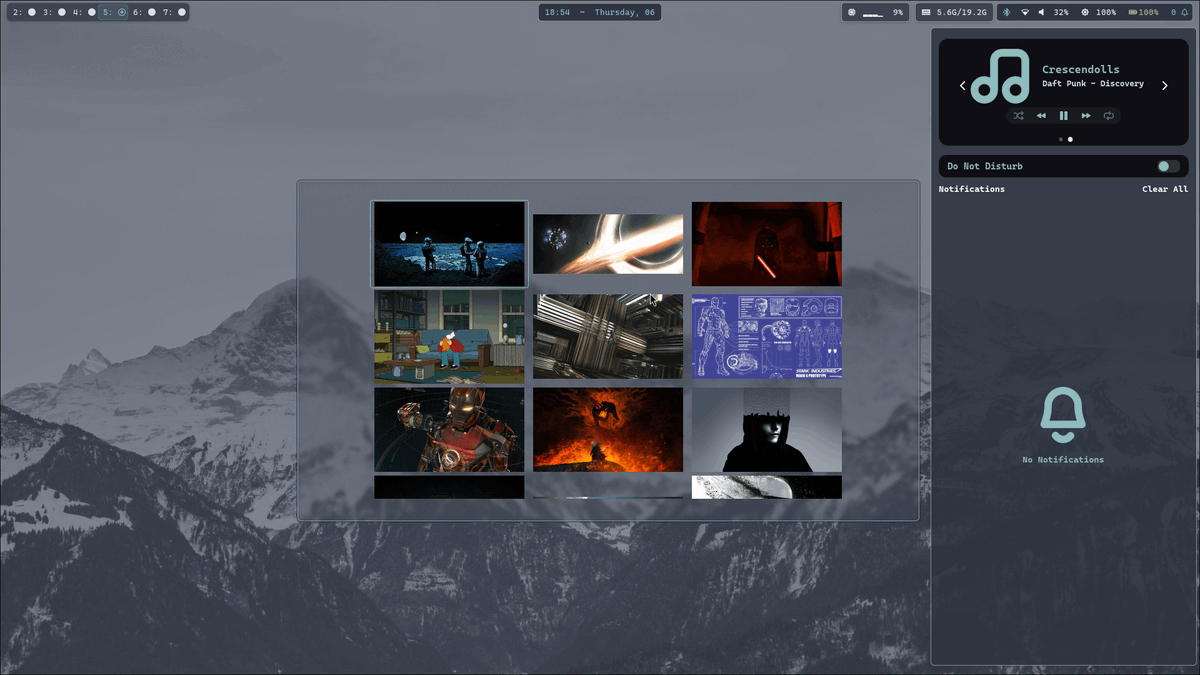Click the large No Notifications bell icon
The height and width of the screenshot is (675, 1200).
[x=1063, y=416]
